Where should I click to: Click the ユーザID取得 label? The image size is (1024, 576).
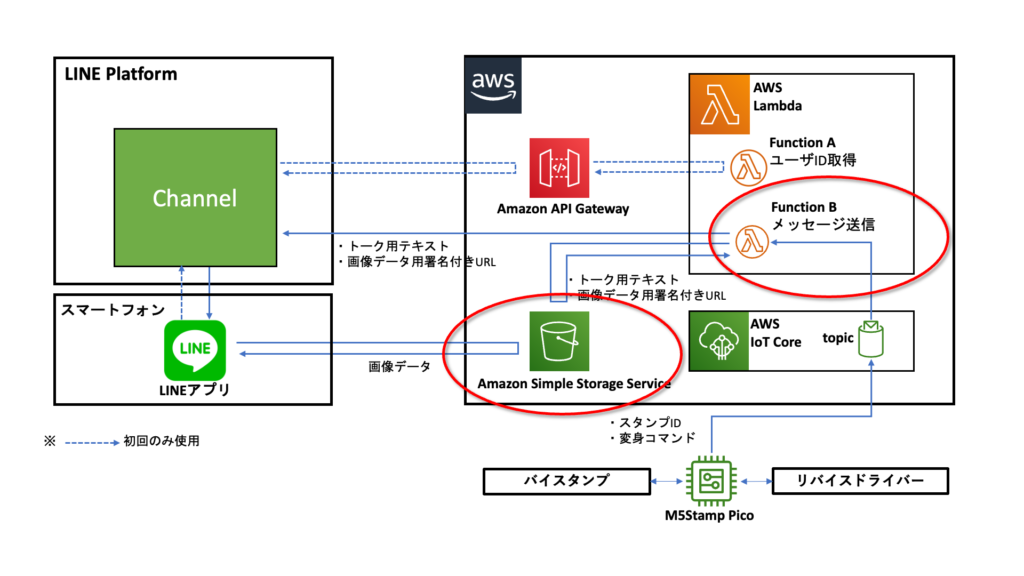(x=812, y=160)
